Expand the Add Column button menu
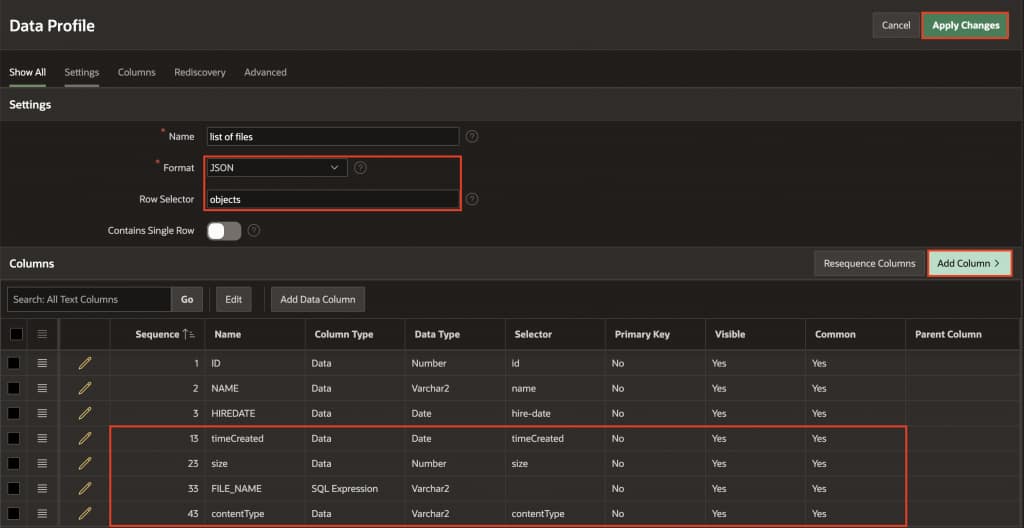Viewport: 1024px width, 528px height. (x=969, y=263)
